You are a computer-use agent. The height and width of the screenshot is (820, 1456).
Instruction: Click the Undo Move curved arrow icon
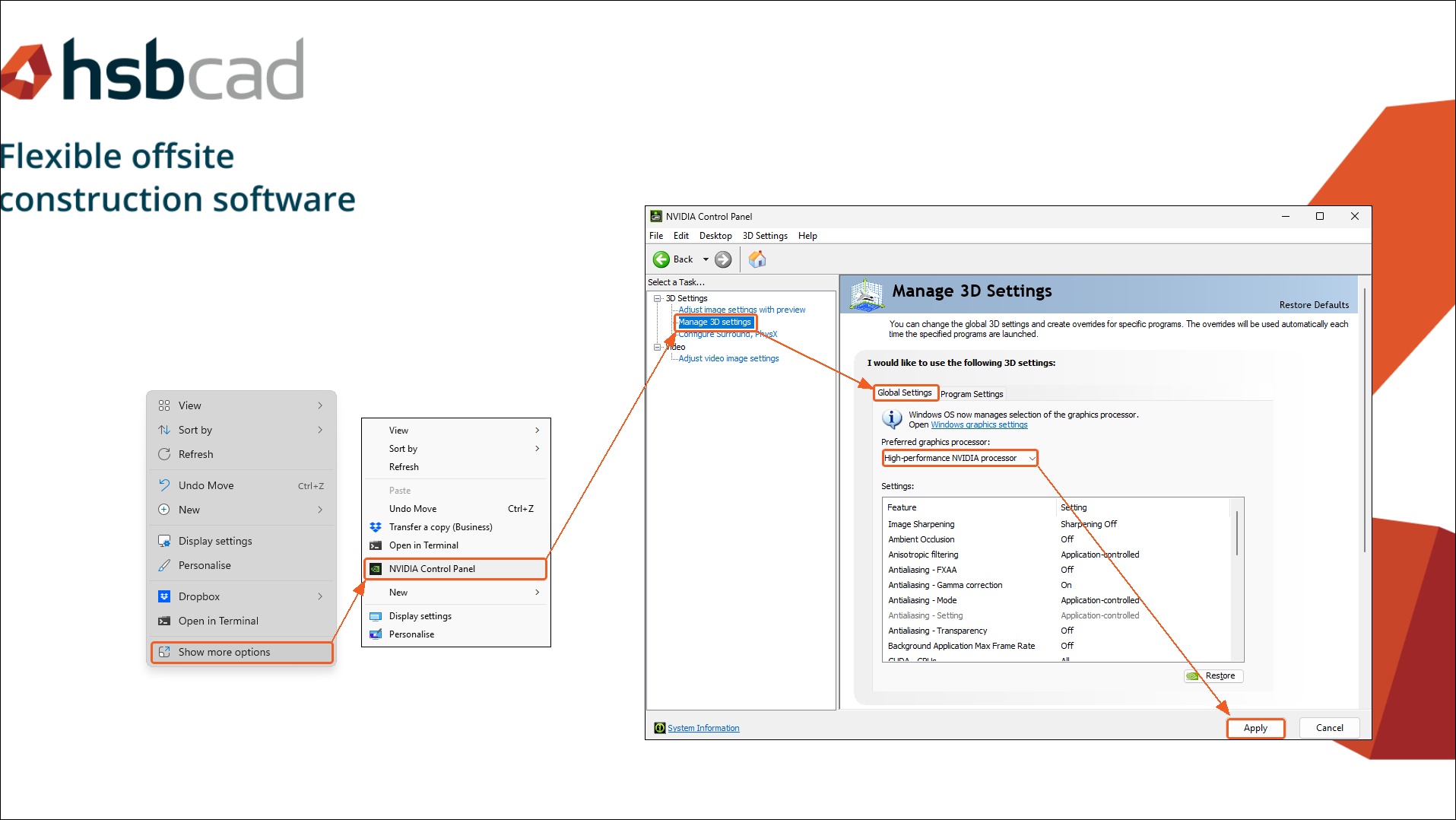click(x=164, y=485)
